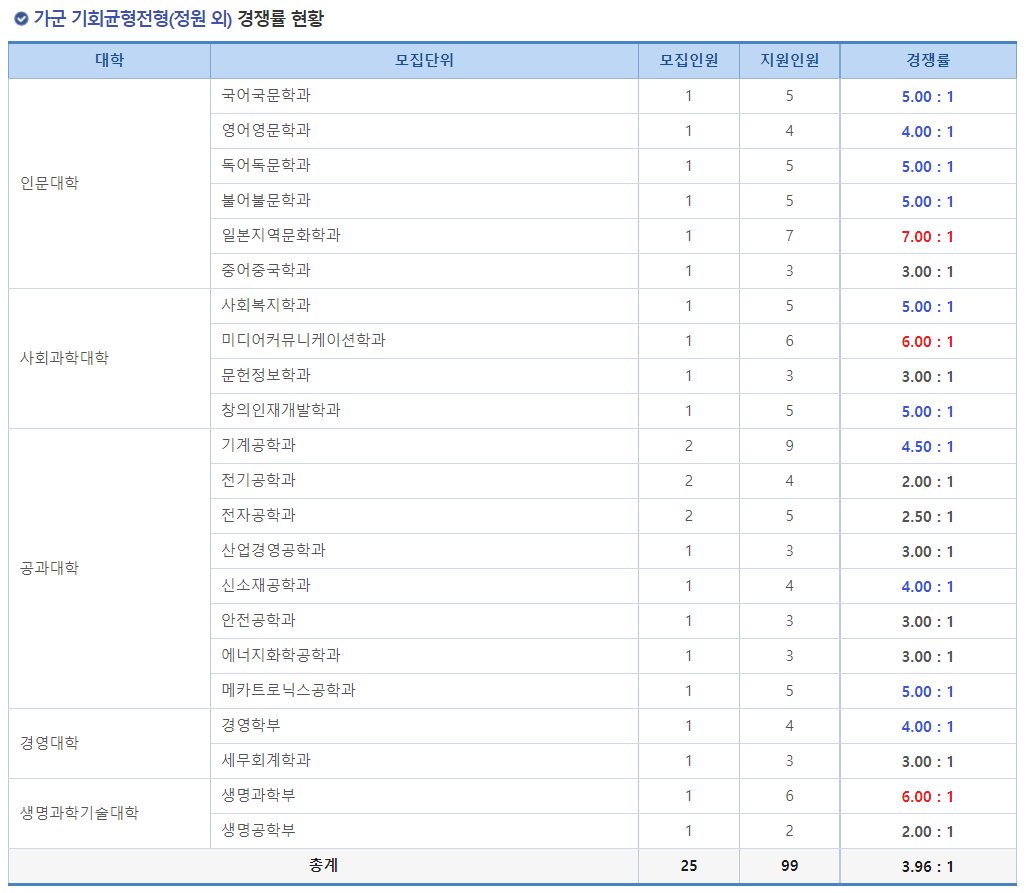This screenshot has width=1026, height=893.
Task: Click the 국어국문학과 row label
Action: (x=265, y=95)
